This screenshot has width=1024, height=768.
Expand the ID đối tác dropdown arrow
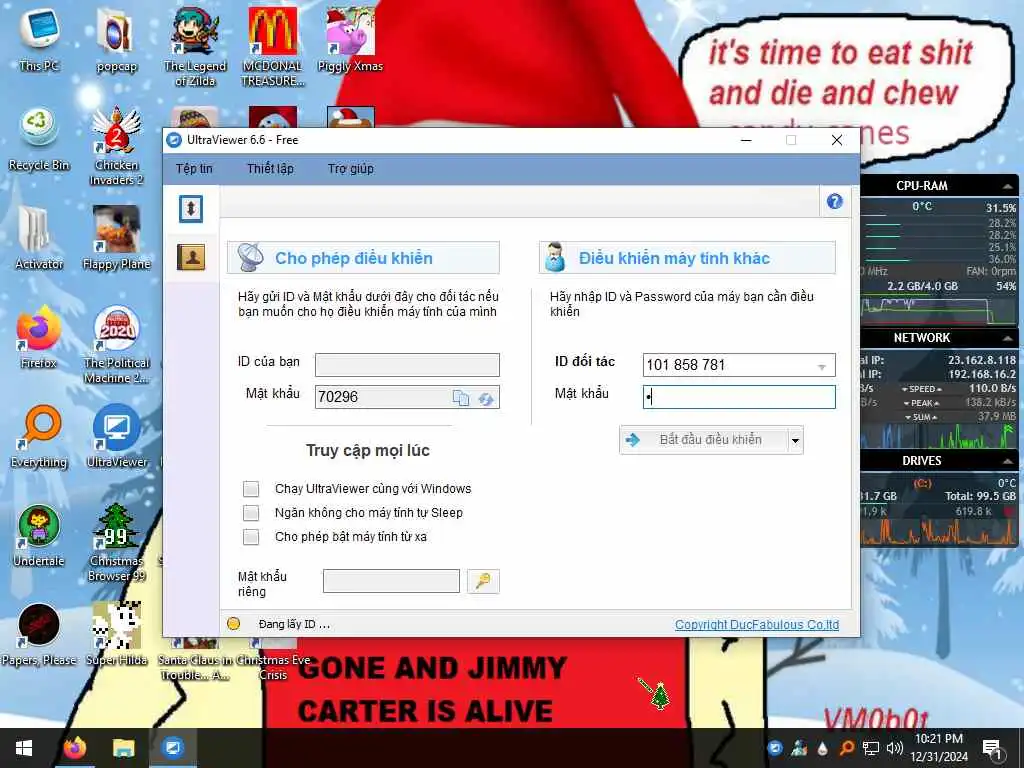822,366
